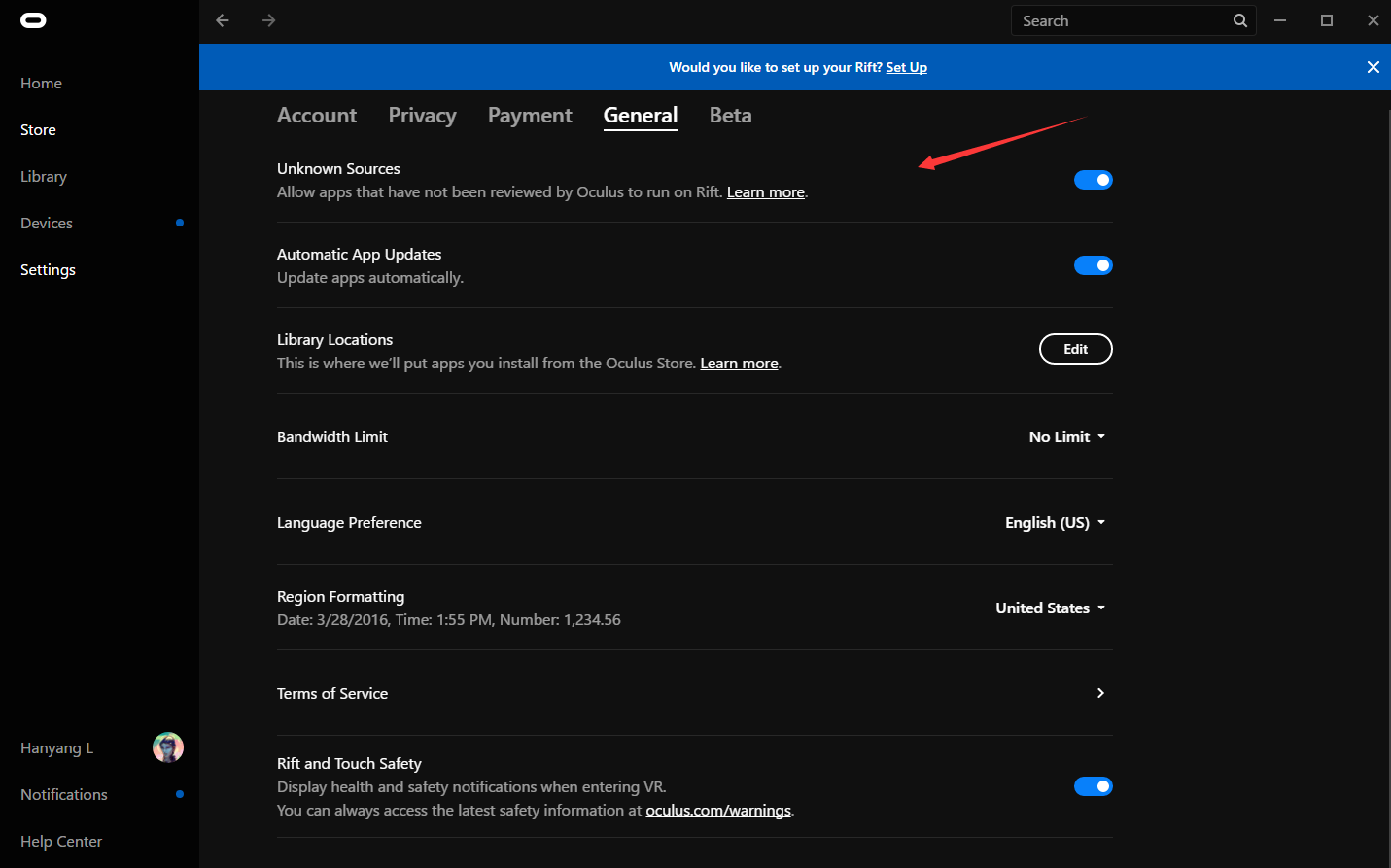
Task: Open Language Preference dropdown
Action: 1055,523
